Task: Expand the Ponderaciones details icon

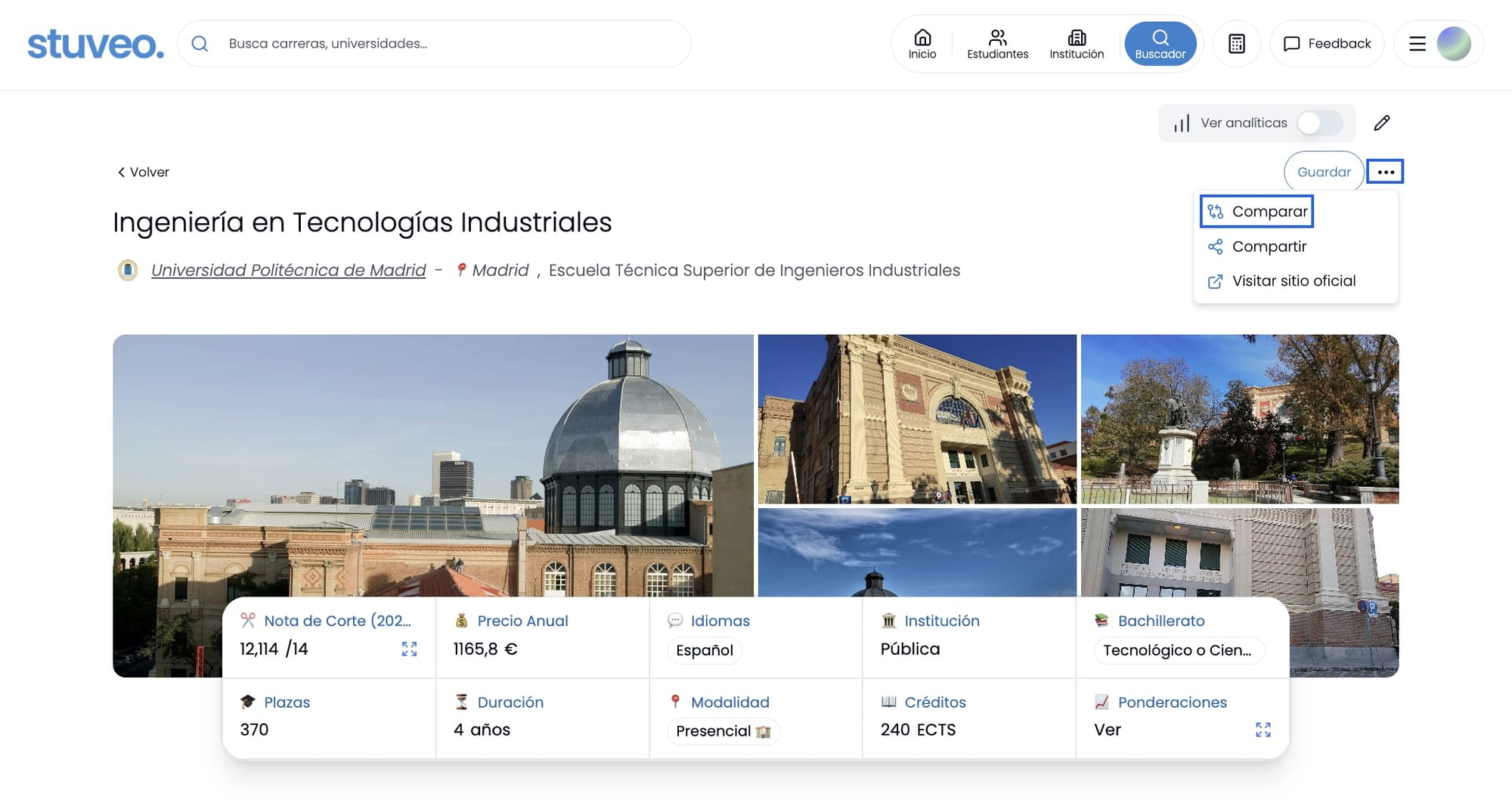Action: tap(1263, 730)
